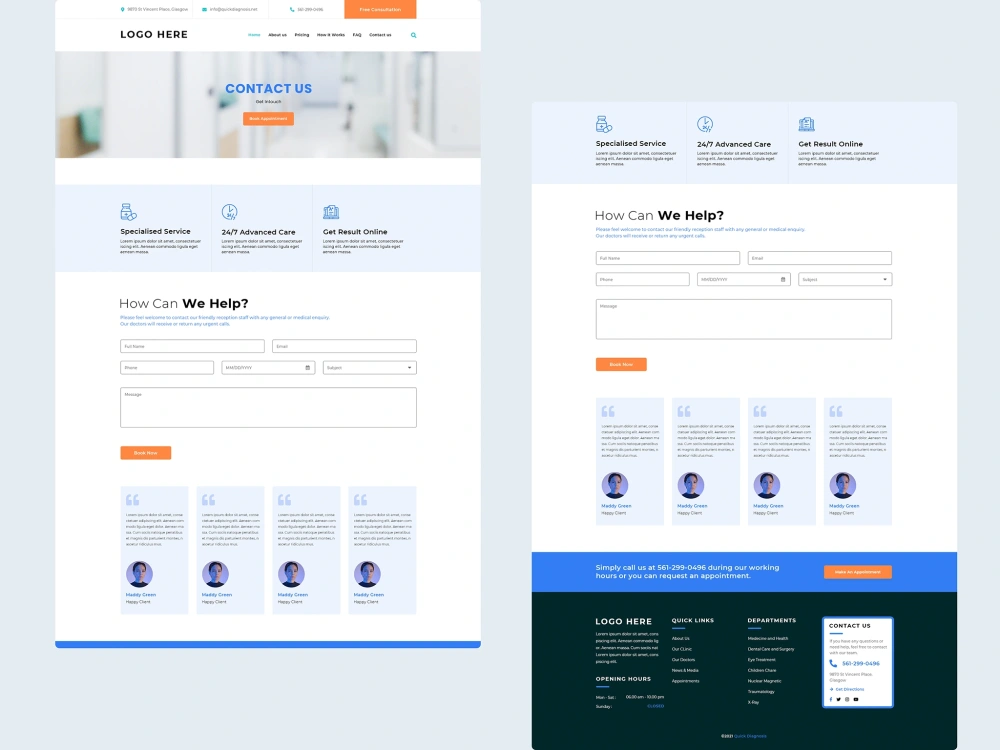This screenshot has height=750, width=1000.
Task: Click the phone icon in top bar
Action: [x=292, y=10]
